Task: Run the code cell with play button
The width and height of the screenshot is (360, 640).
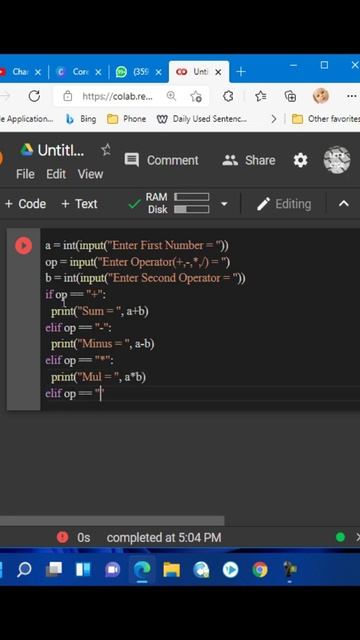Action: point(23,246)
